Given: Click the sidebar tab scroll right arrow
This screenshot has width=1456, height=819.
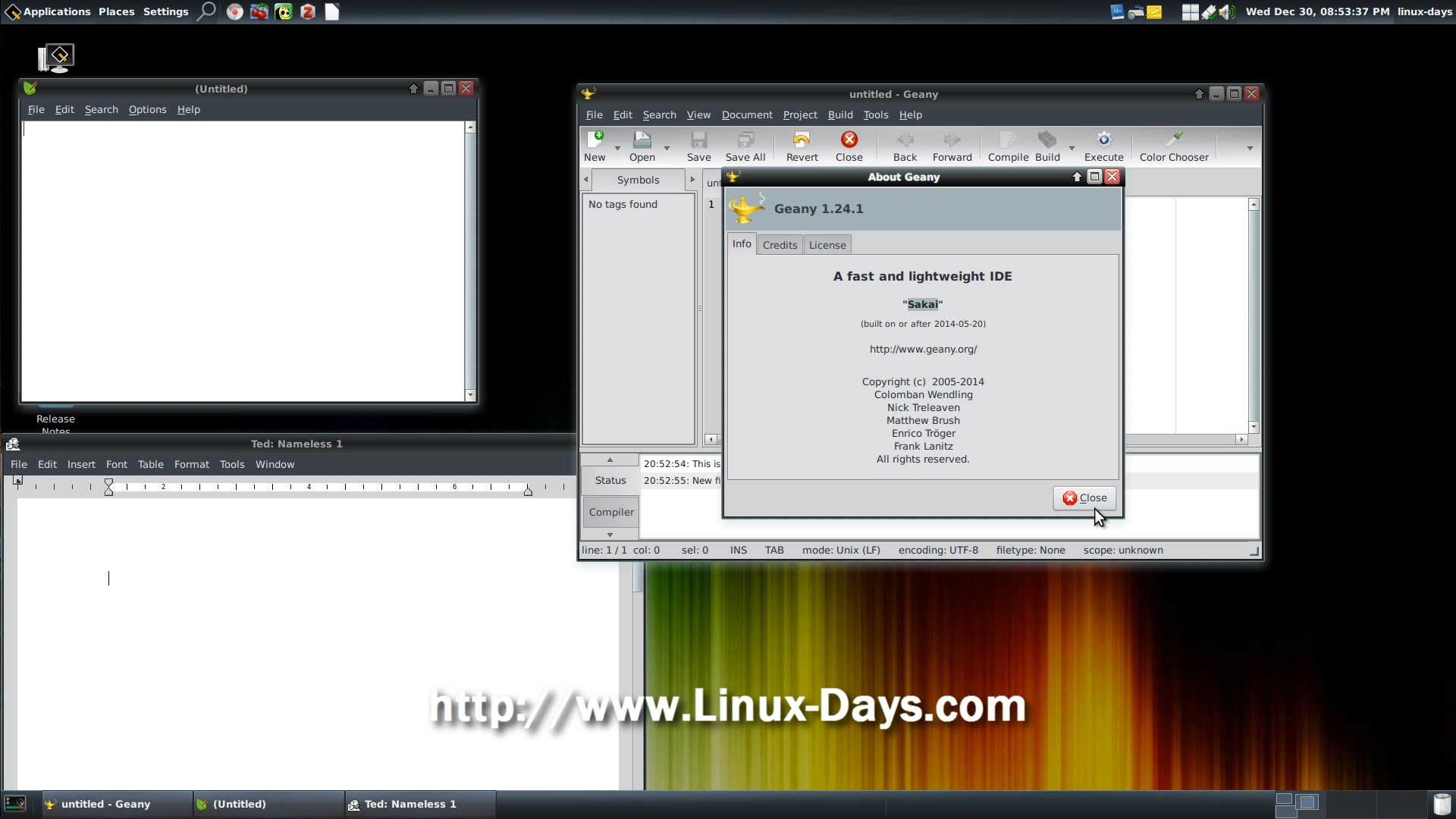Looking at the screenshot, I should (692, 180).
